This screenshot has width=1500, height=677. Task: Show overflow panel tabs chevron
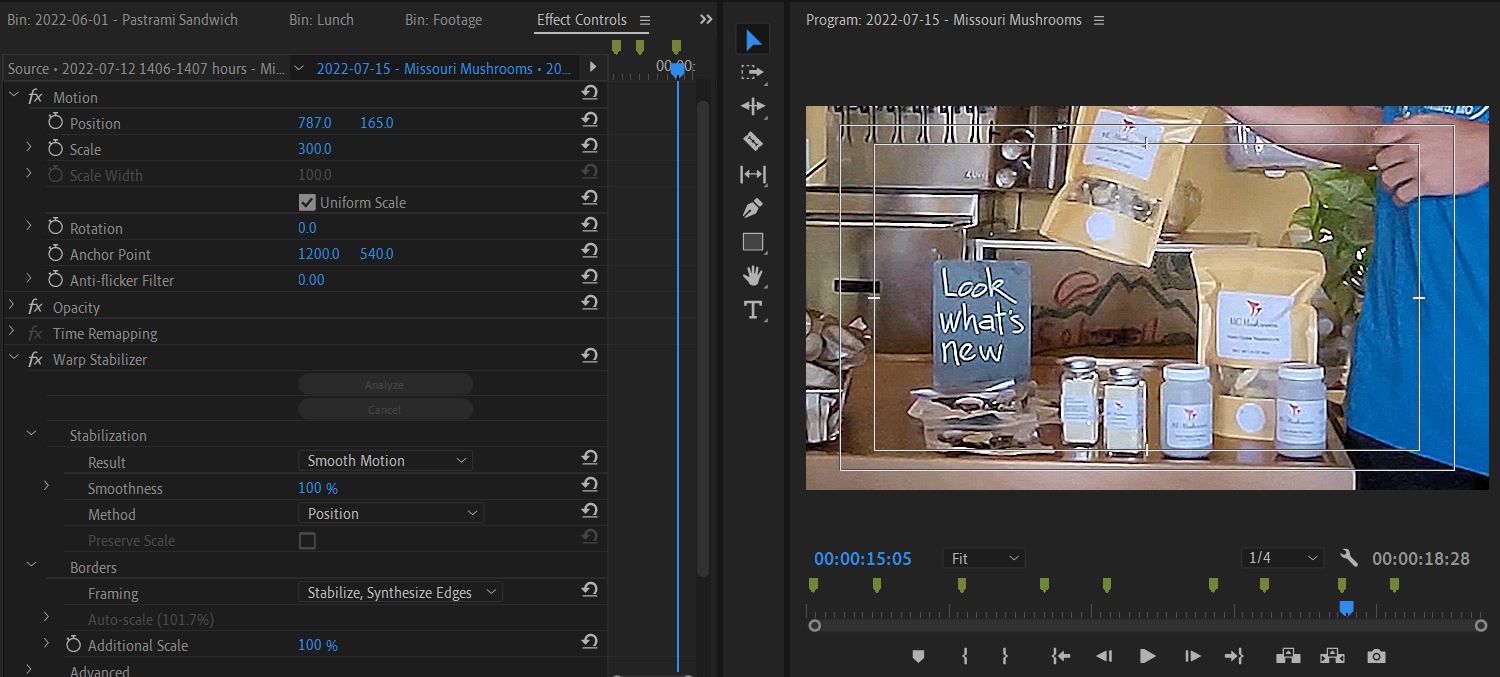click(706, 19)
